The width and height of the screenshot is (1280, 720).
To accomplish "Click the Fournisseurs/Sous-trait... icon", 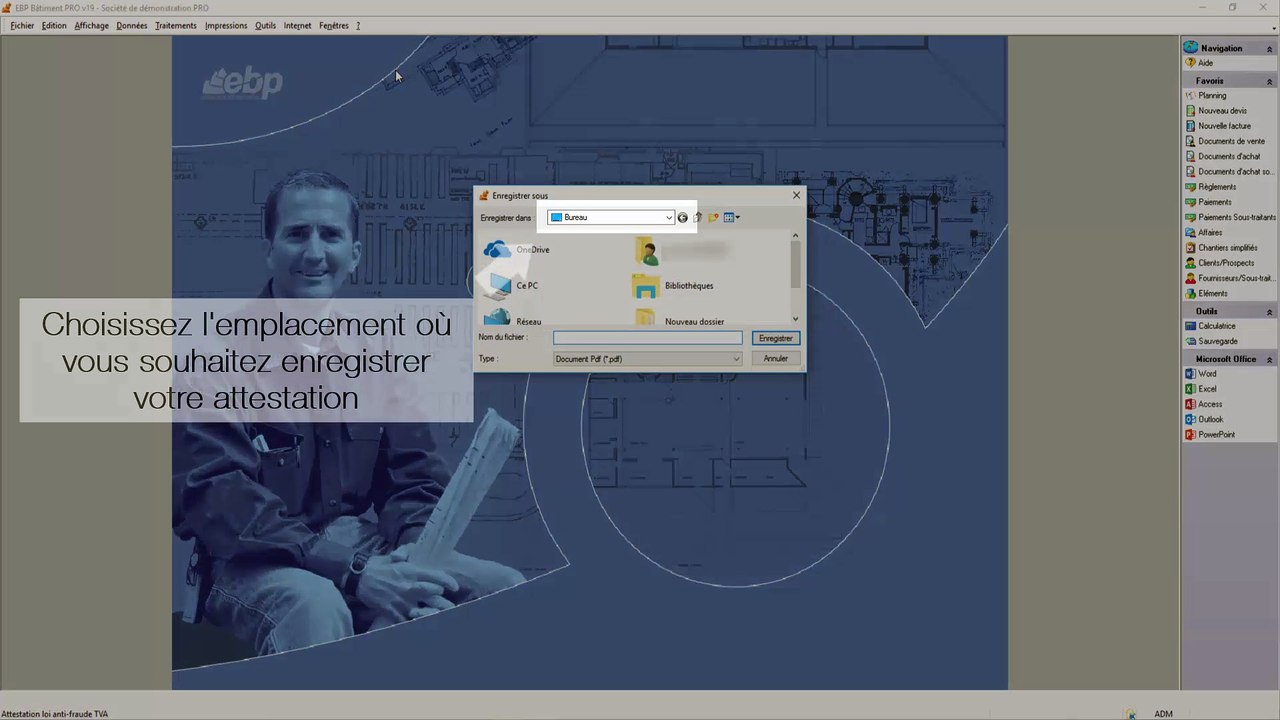I will (x=1190, y=278).
